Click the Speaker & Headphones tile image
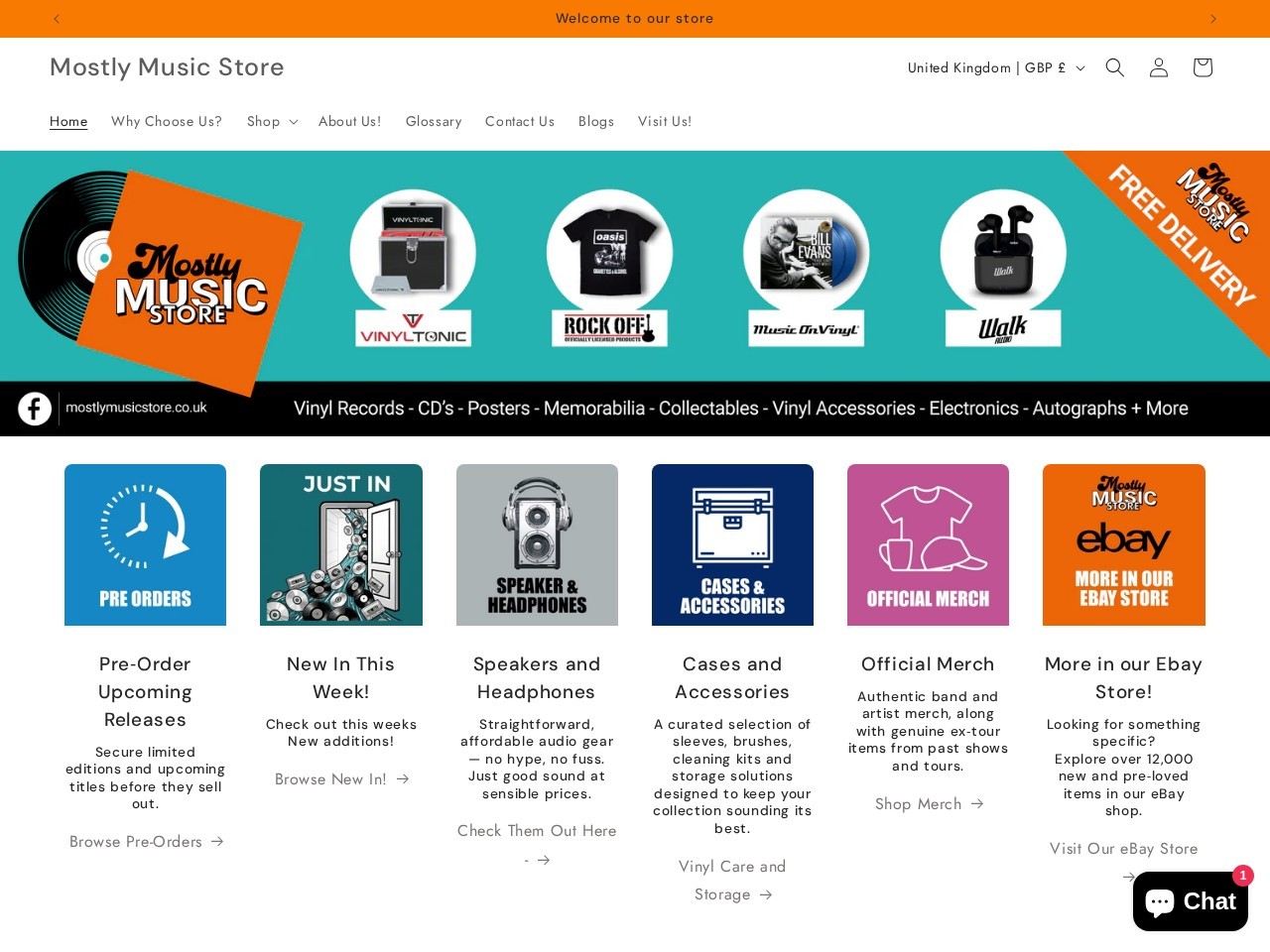This screenshot has height=952, width=1270. [537, 544]
